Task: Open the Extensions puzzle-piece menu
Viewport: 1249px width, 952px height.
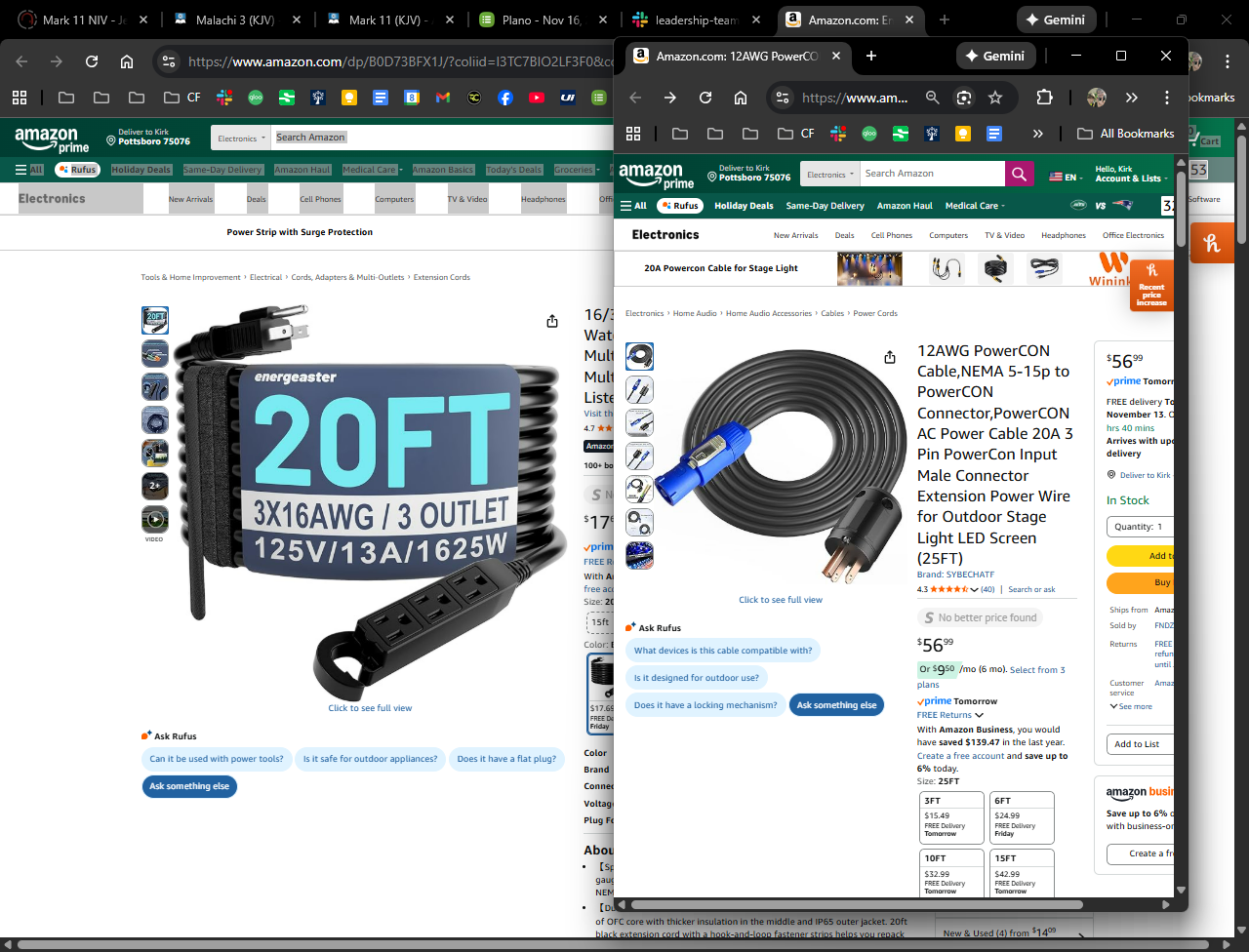Action: (x=1044, y=98)
